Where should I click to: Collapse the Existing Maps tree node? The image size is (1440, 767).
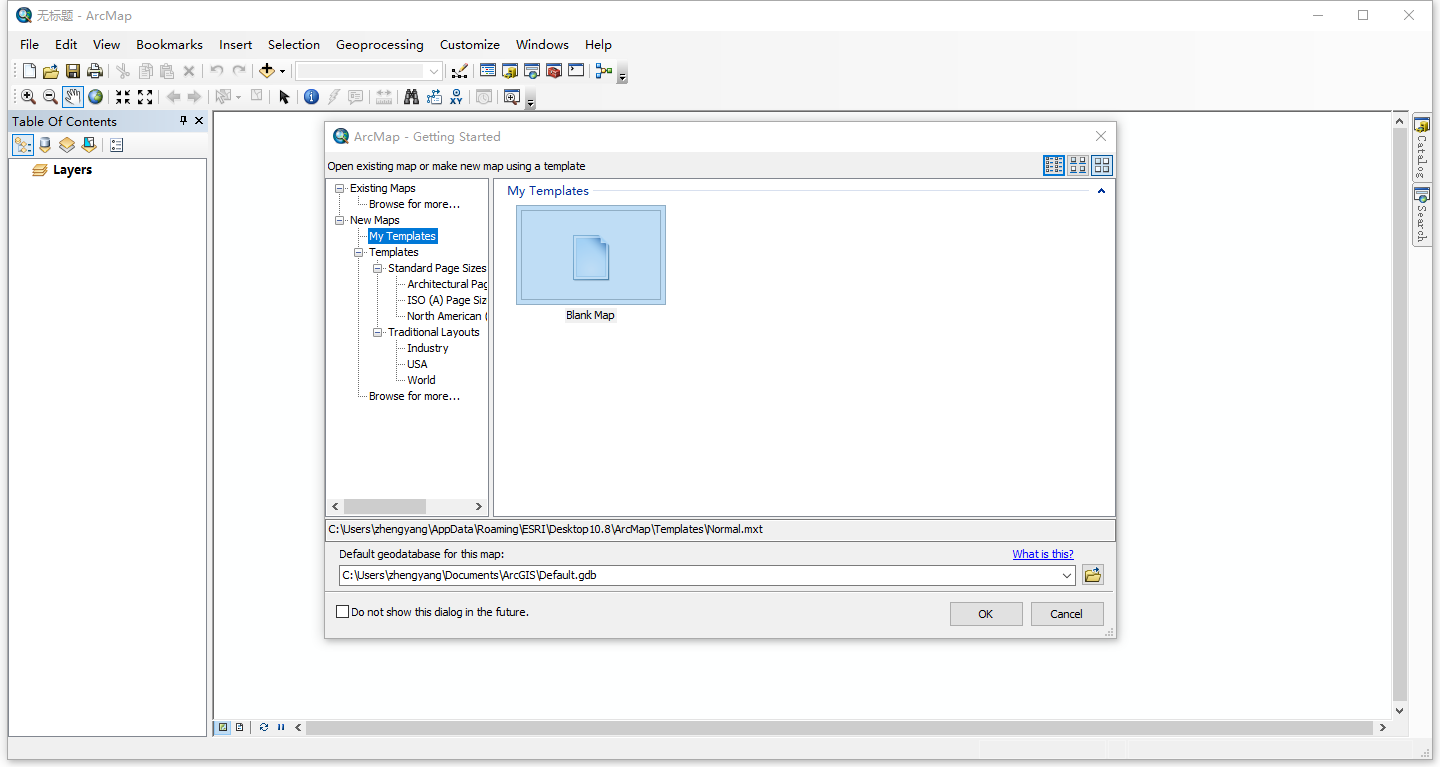click(340, 188)
